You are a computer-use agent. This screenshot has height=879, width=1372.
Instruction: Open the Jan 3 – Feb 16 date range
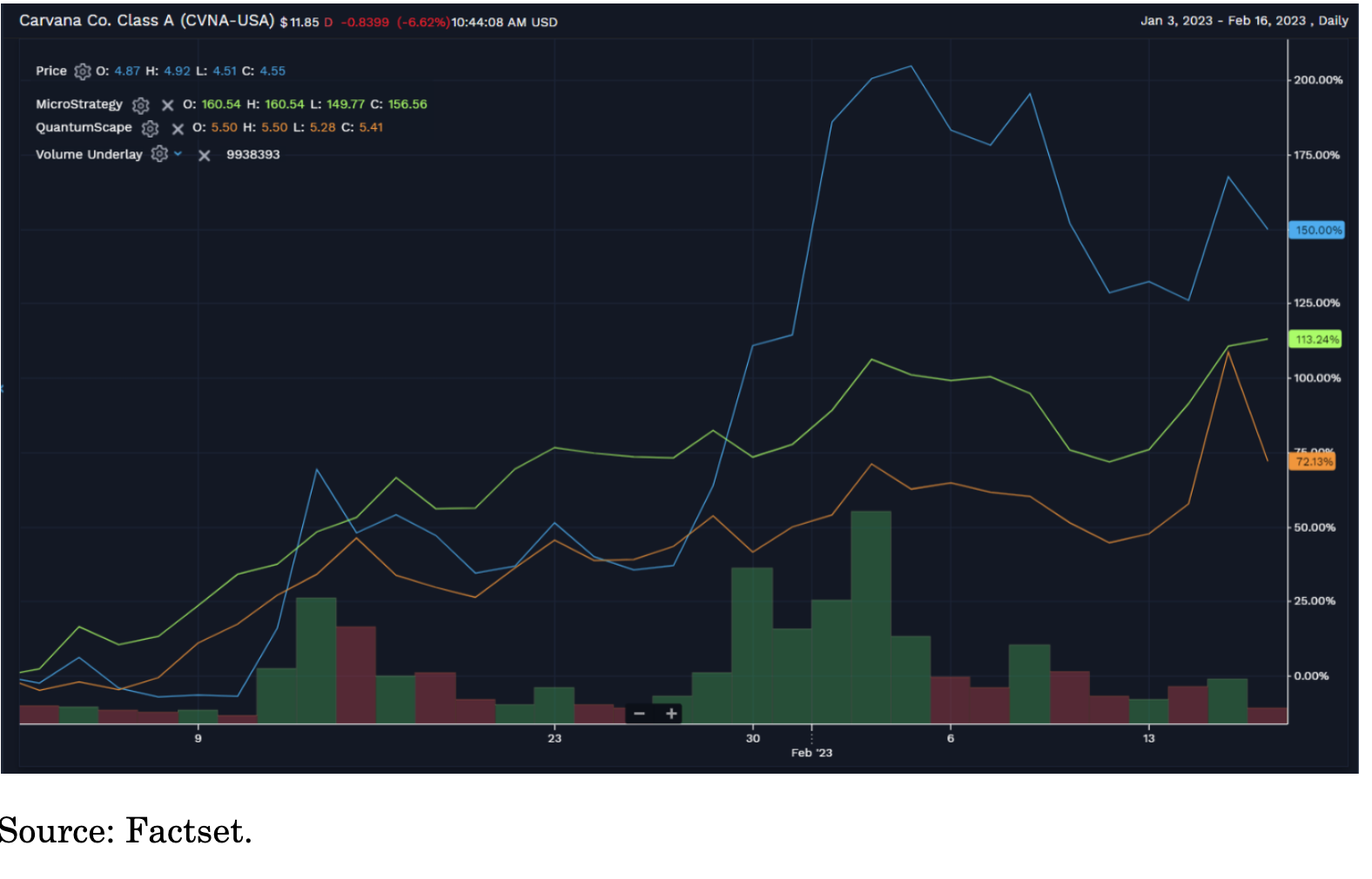[x=1222, y=21]
